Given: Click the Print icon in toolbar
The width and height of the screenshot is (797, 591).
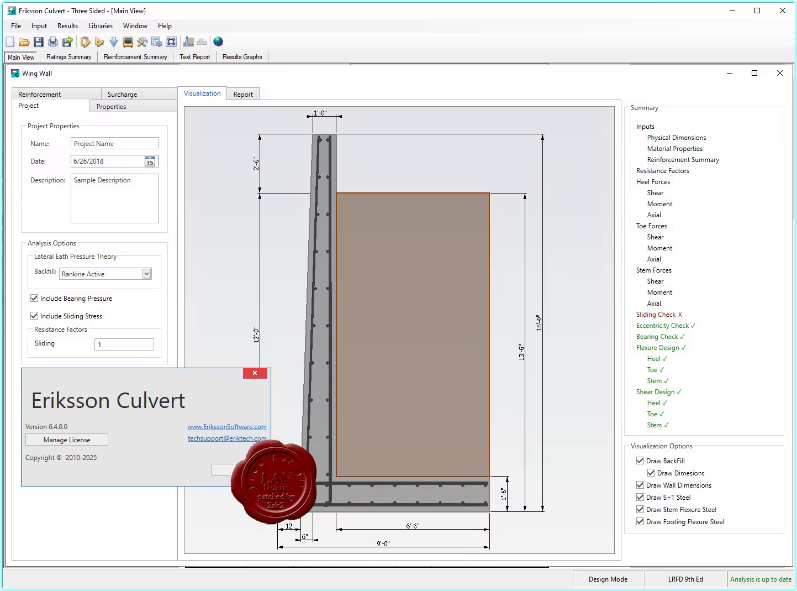Looking at the screenshot, I should [53, 42].
